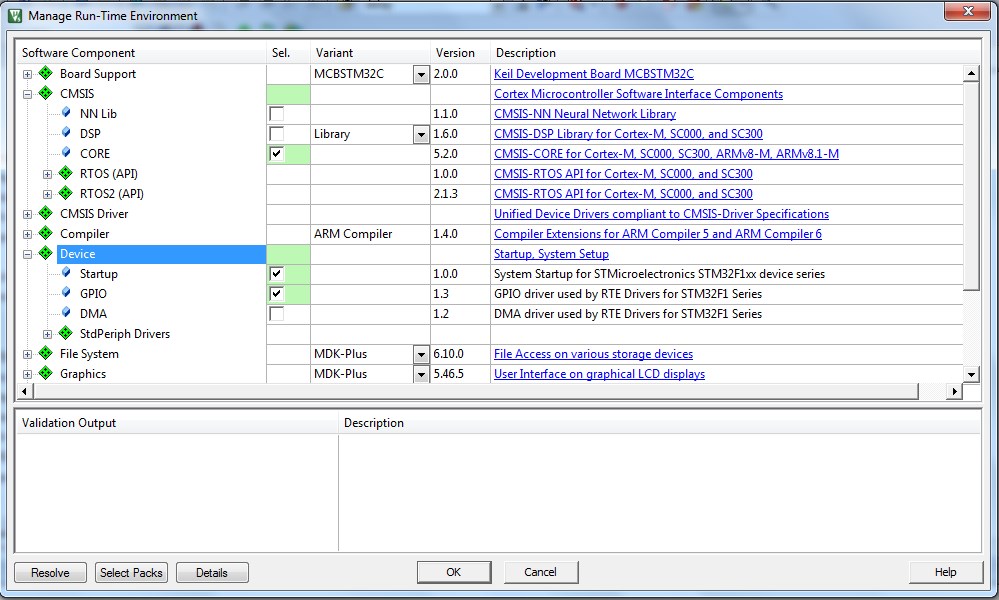Click the CMSIS green diamond icon
This screenshot has height=600, width=999.
pos(45,93)
